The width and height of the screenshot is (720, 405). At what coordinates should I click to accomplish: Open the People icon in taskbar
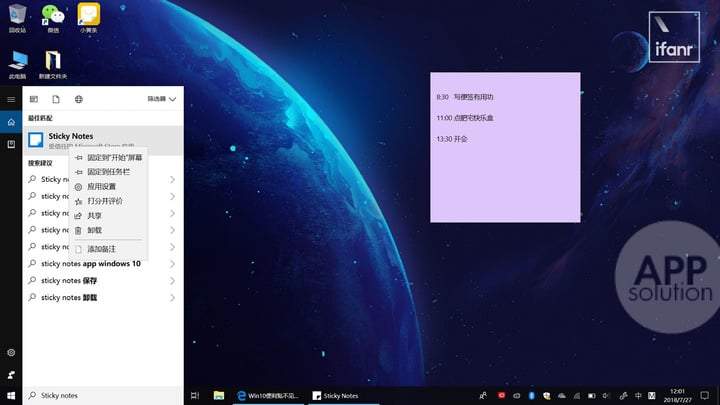[483, 395]
